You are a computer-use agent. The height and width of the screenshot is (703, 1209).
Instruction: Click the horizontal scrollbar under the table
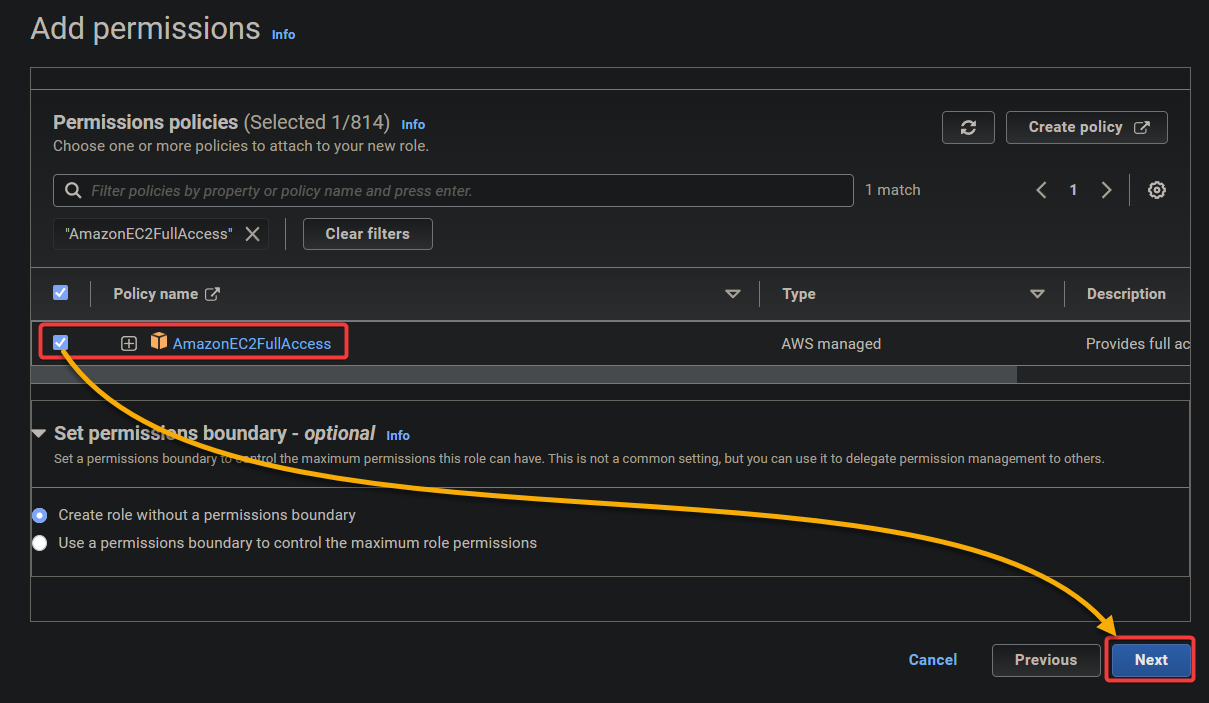524,374
